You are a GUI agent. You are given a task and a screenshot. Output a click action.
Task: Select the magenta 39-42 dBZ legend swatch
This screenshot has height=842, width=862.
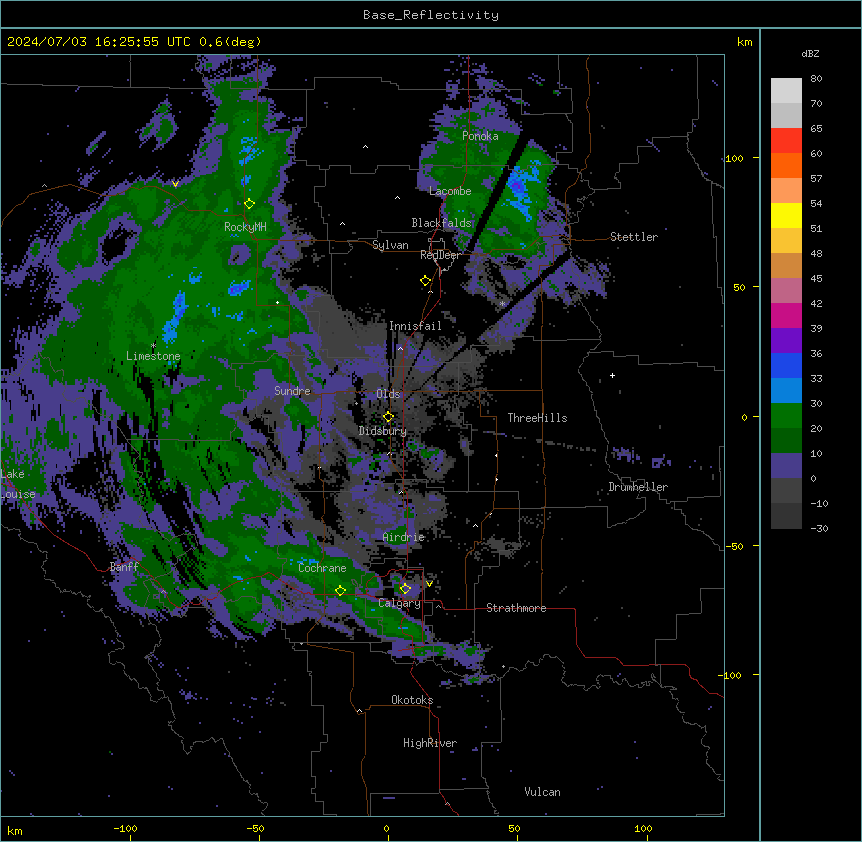pos(786,316)
